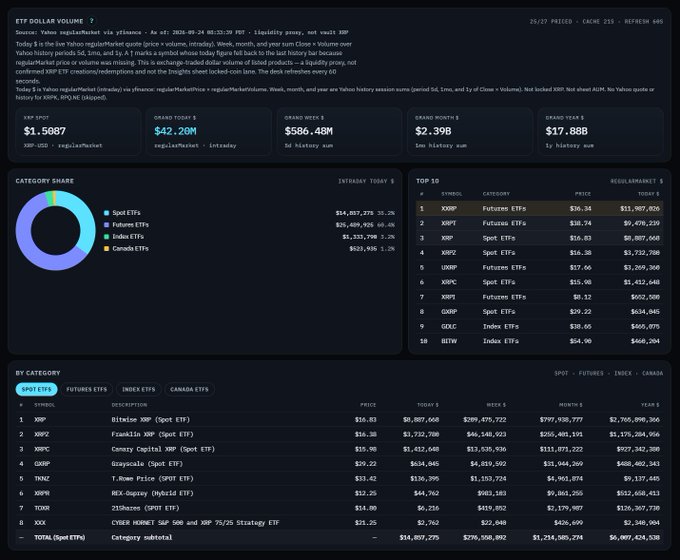This screenshot has height=560, width=680.
Task: Click the Price column header in Top 10
Action: 583,194
